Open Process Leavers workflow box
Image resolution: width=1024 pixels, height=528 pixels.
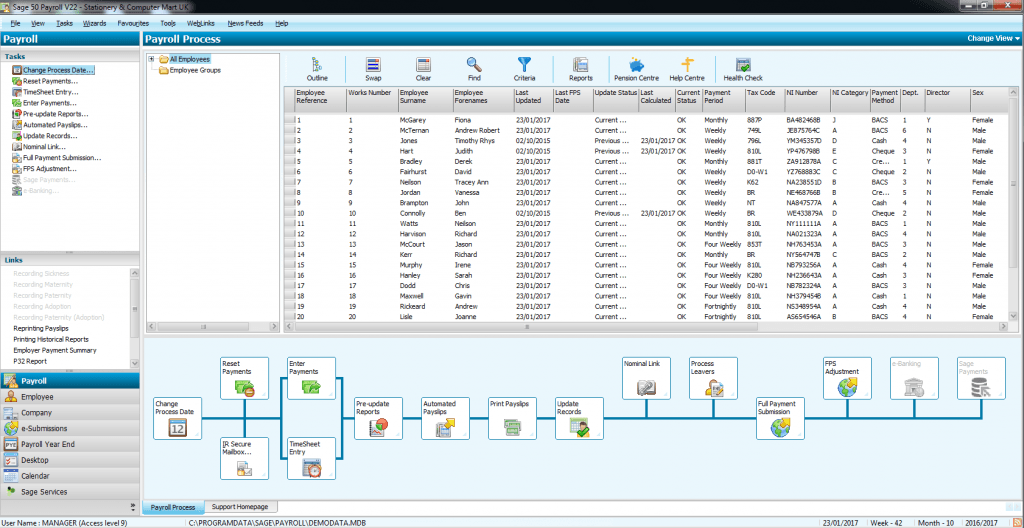click(714, 378)
